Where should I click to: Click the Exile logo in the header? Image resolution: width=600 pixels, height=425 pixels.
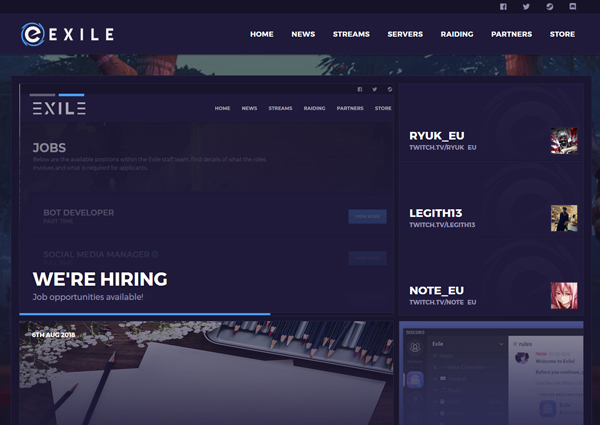[x=67, y=34]
